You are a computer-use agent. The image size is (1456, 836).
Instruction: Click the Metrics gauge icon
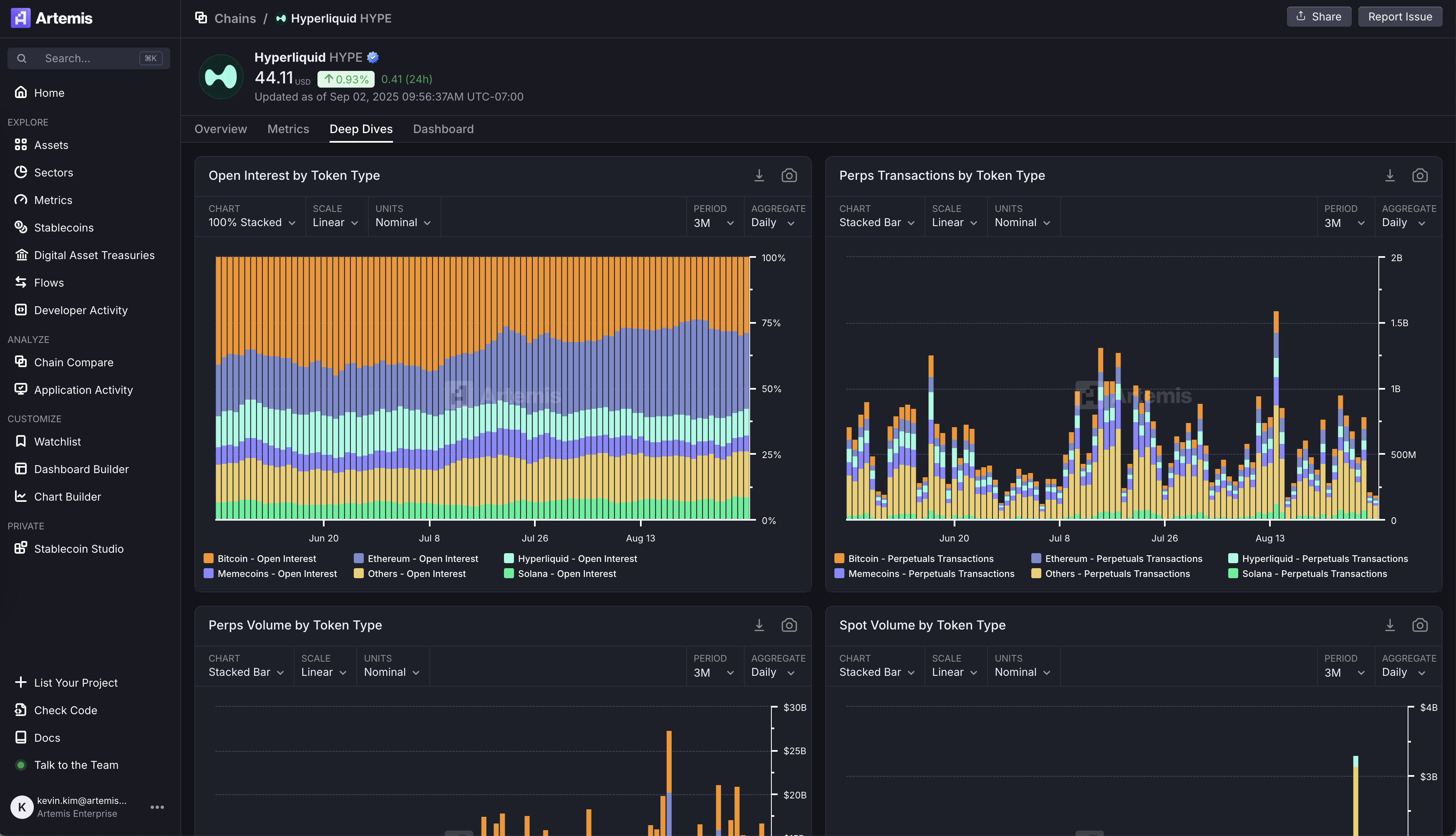21,200
